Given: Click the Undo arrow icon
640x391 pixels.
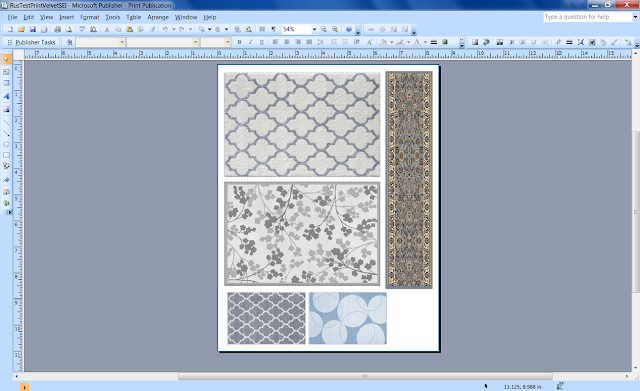Looking at the screenshot, I should click(165, 29).
